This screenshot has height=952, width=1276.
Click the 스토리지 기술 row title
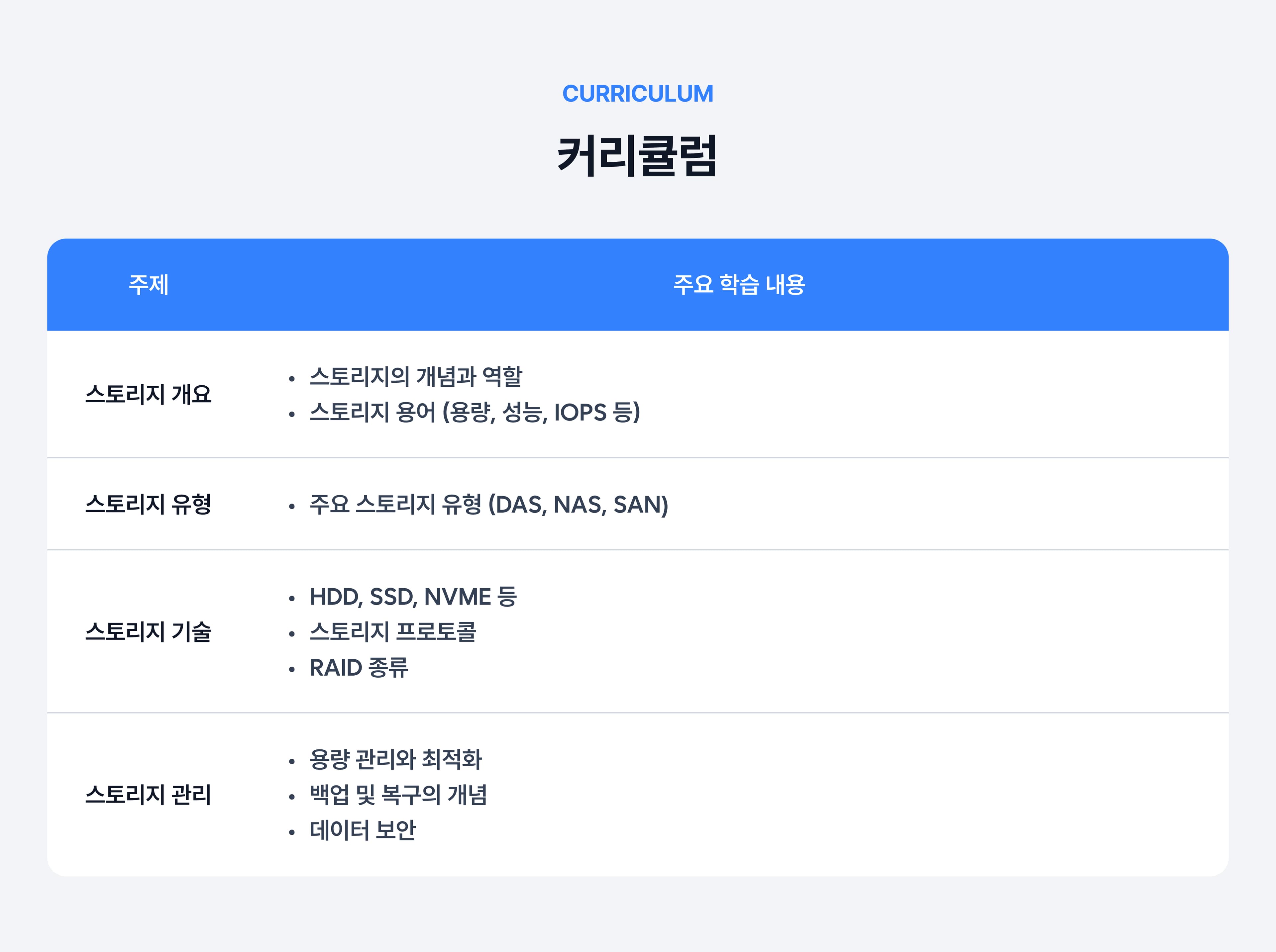(149, 631)
